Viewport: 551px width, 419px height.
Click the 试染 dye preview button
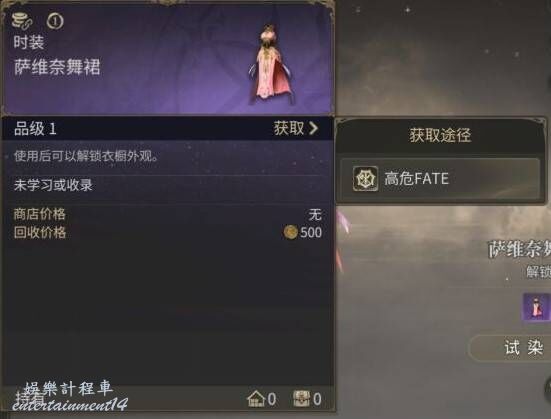(x=512, y=347)
